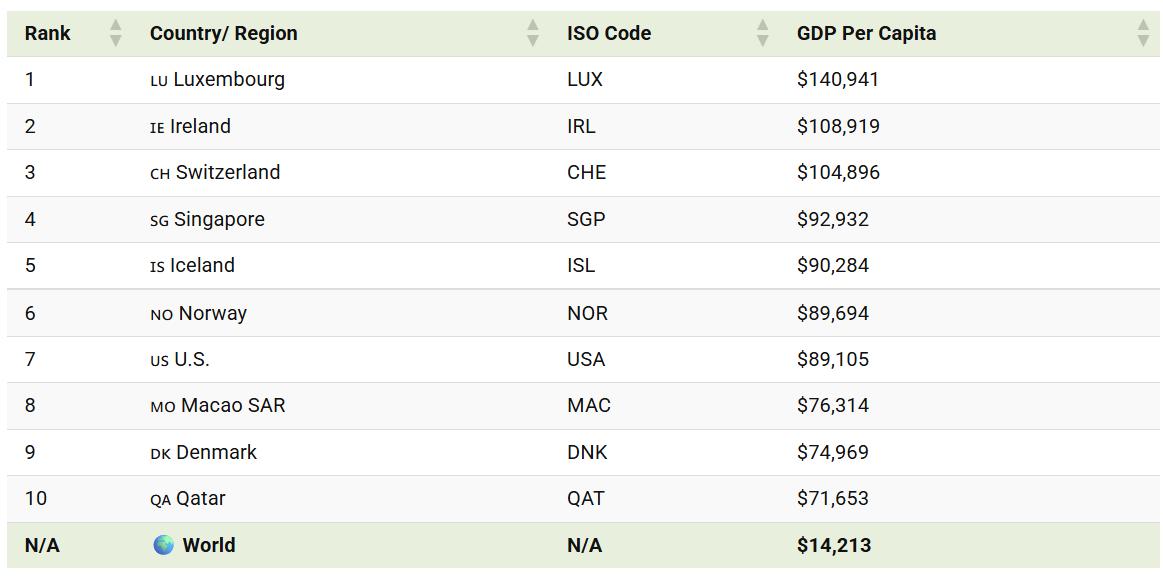Click the Rank column header
This screenshot has height=576, width=1163.
point(47,33)
